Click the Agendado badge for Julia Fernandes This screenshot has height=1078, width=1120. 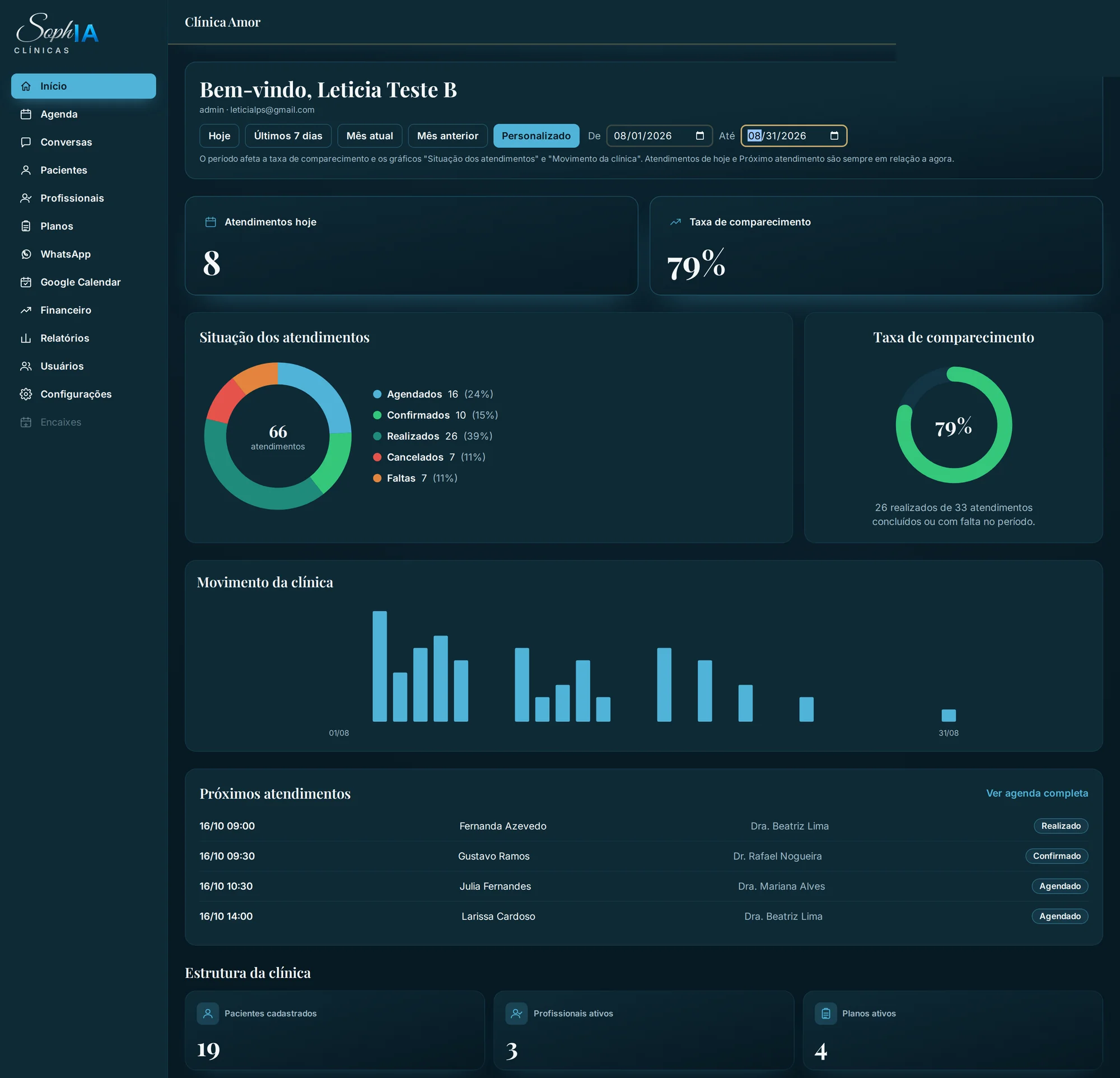click(x=1060, y=886)
